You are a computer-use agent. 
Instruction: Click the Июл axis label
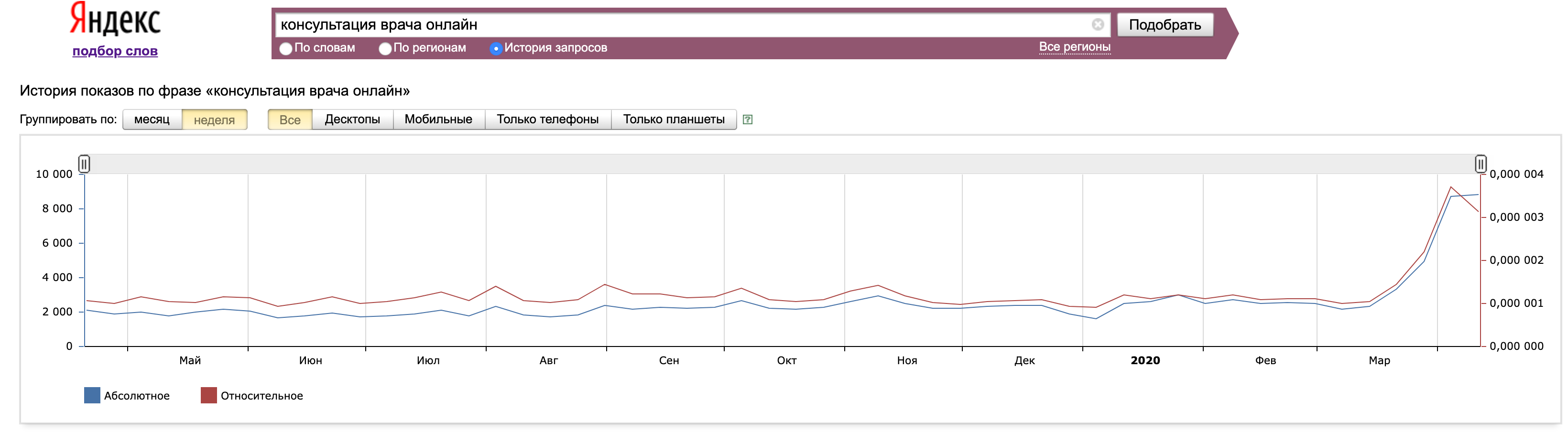428,361
